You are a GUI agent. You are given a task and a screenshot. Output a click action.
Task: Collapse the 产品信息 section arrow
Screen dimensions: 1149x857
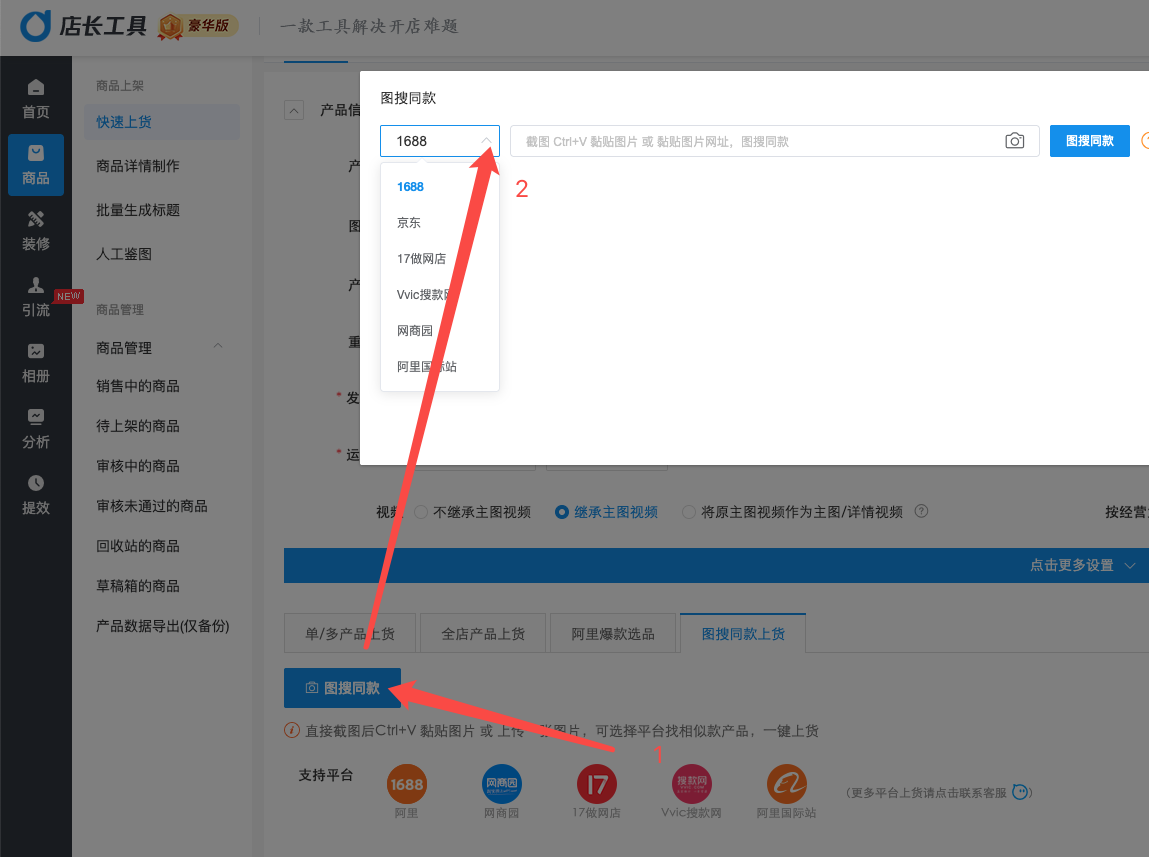pyautogui.click(x=294, y=111)
